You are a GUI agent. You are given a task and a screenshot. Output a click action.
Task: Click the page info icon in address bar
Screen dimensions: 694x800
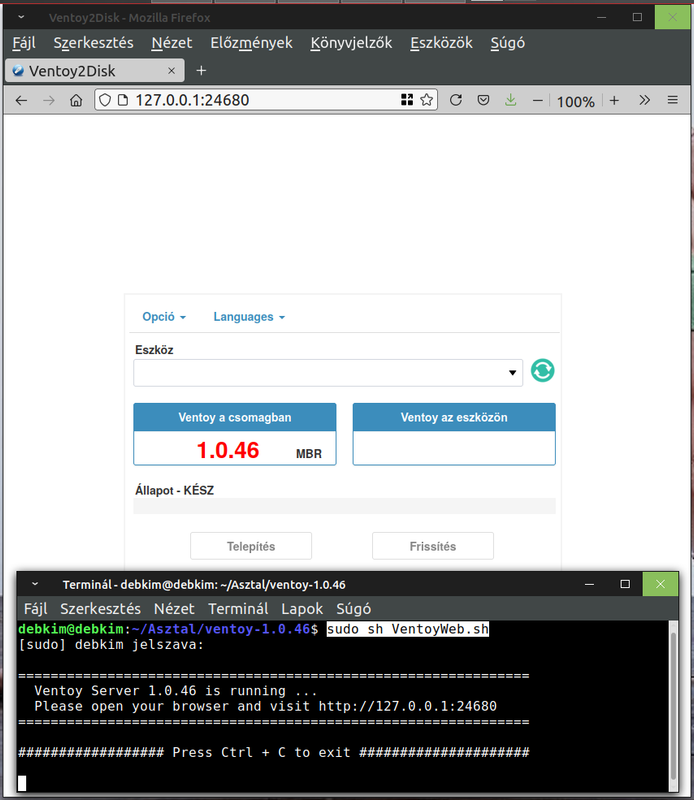(x=123, y=100)
